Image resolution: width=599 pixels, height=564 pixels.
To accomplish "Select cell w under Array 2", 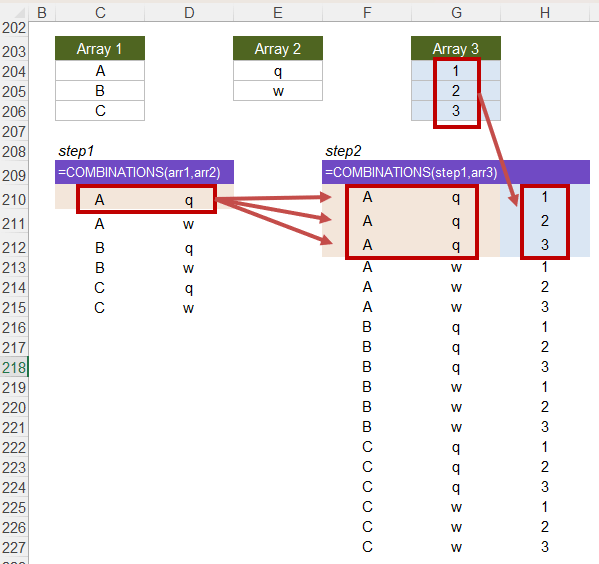I will coord(278,91).
